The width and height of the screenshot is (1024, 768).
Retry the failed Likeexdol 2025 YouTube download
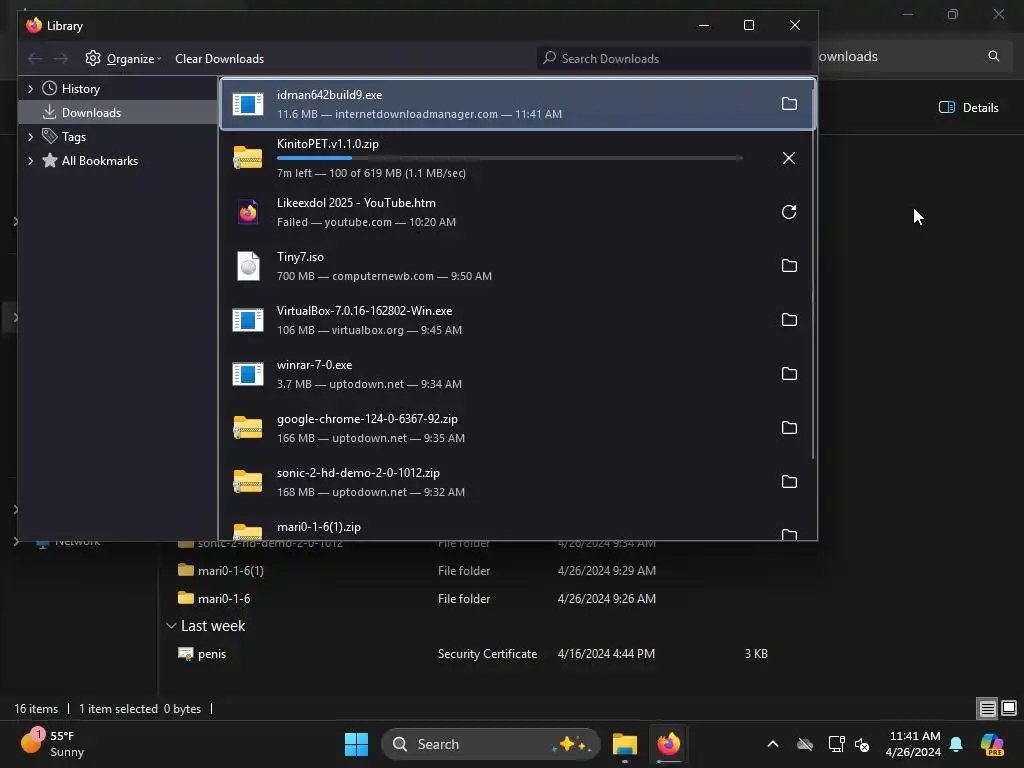[x=789, y=212]
